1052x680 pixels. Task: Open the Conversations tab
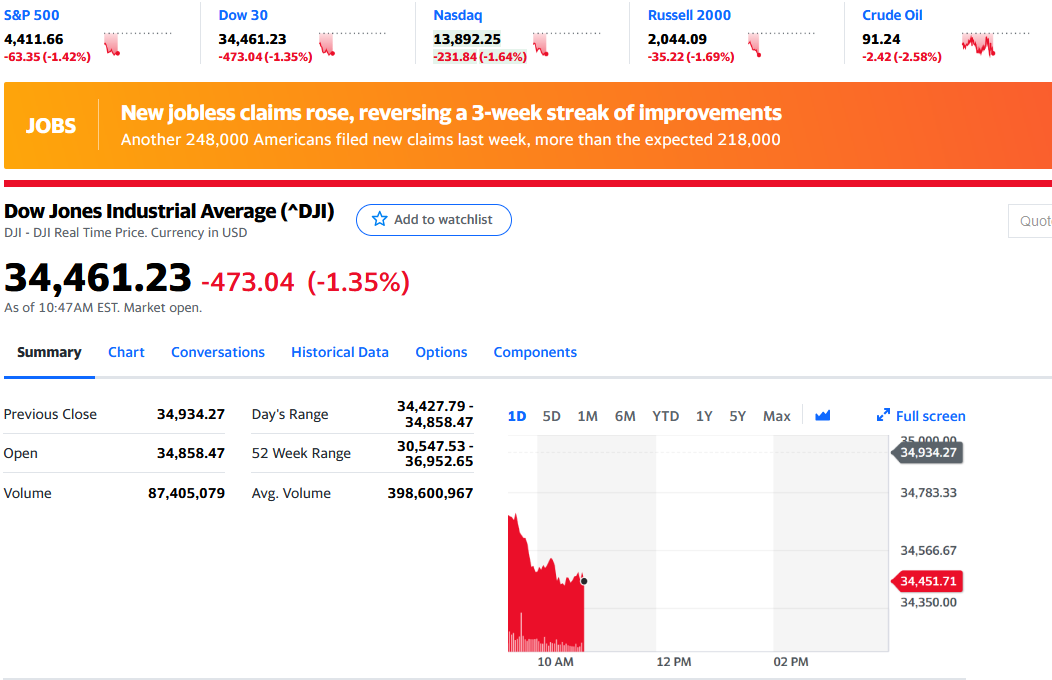coord(218,352)
